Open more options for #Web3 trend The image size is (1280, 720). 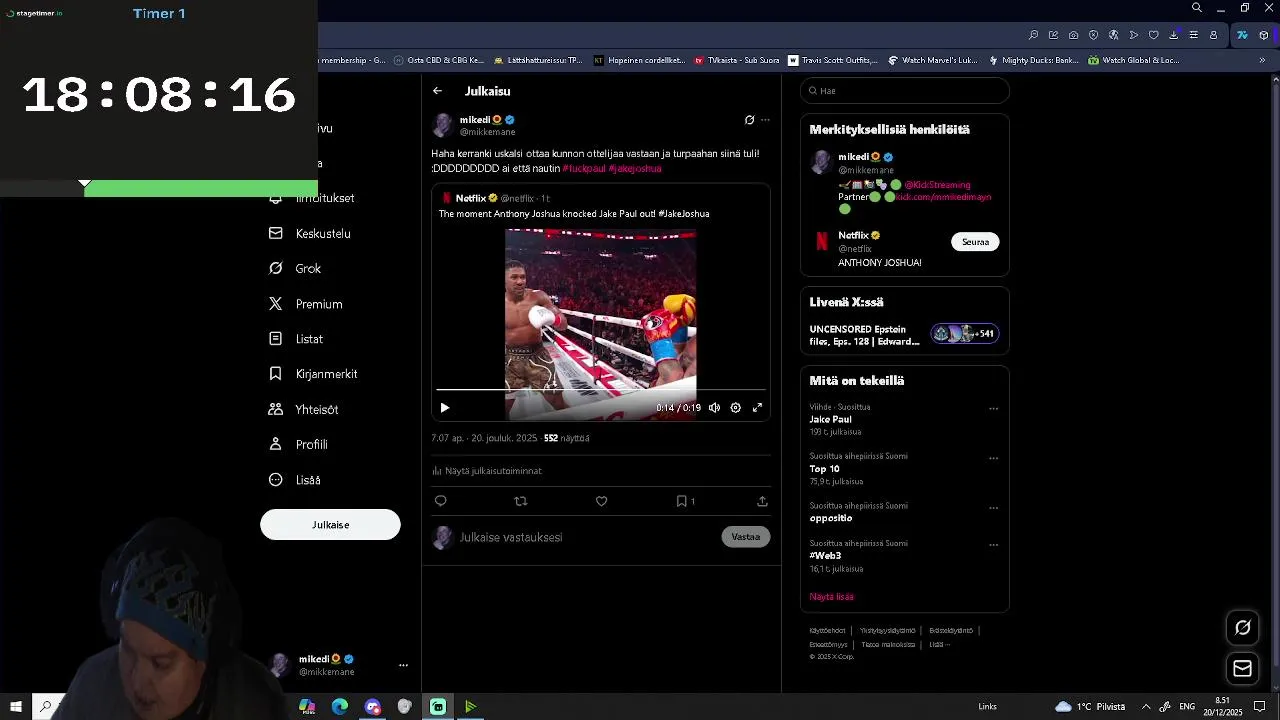[x=993, y=545]
